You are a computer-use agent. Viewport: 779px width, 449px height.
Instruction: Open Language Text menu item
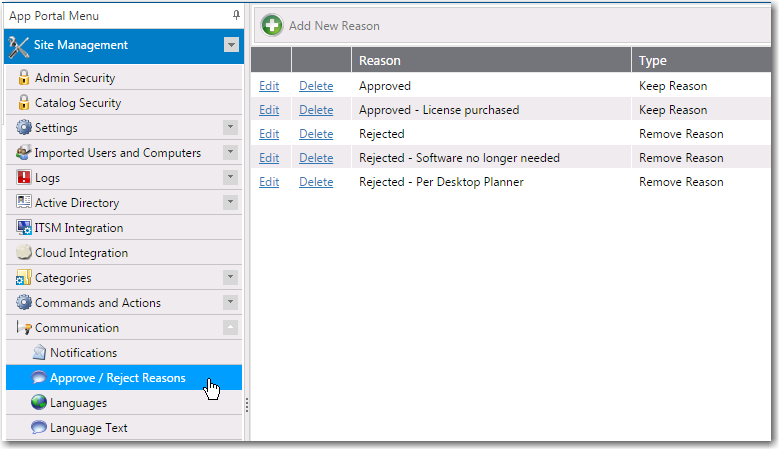tap(88, 428)
